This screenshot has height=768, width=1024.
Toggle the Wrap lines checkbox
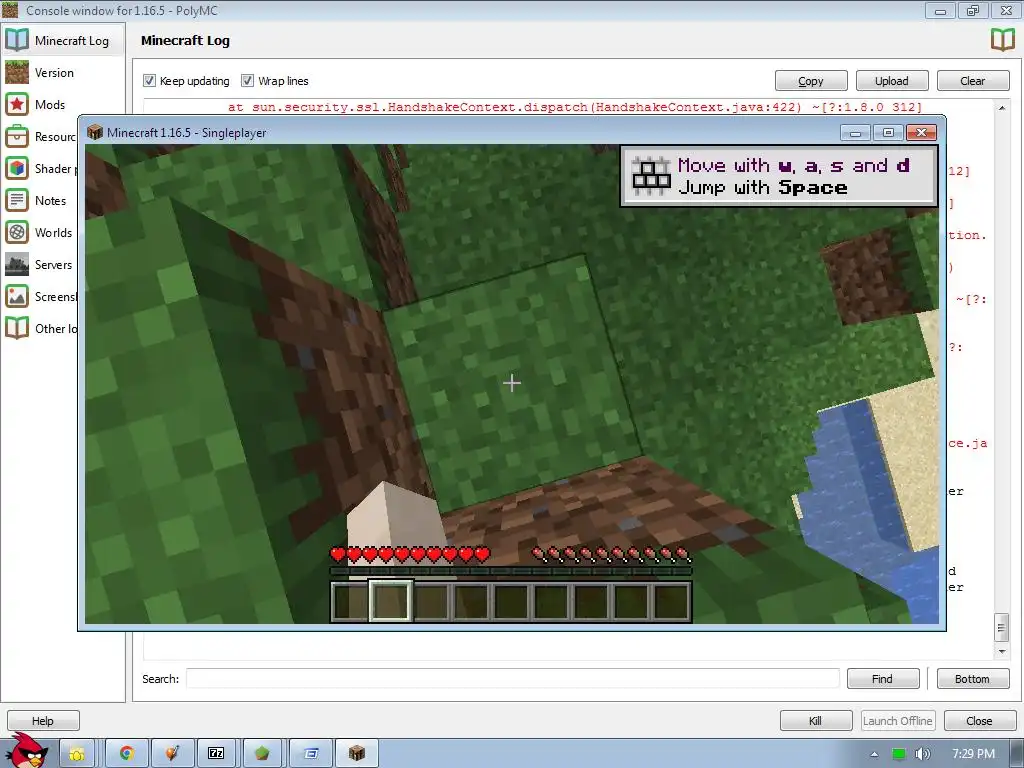click(x=248, y=80)
